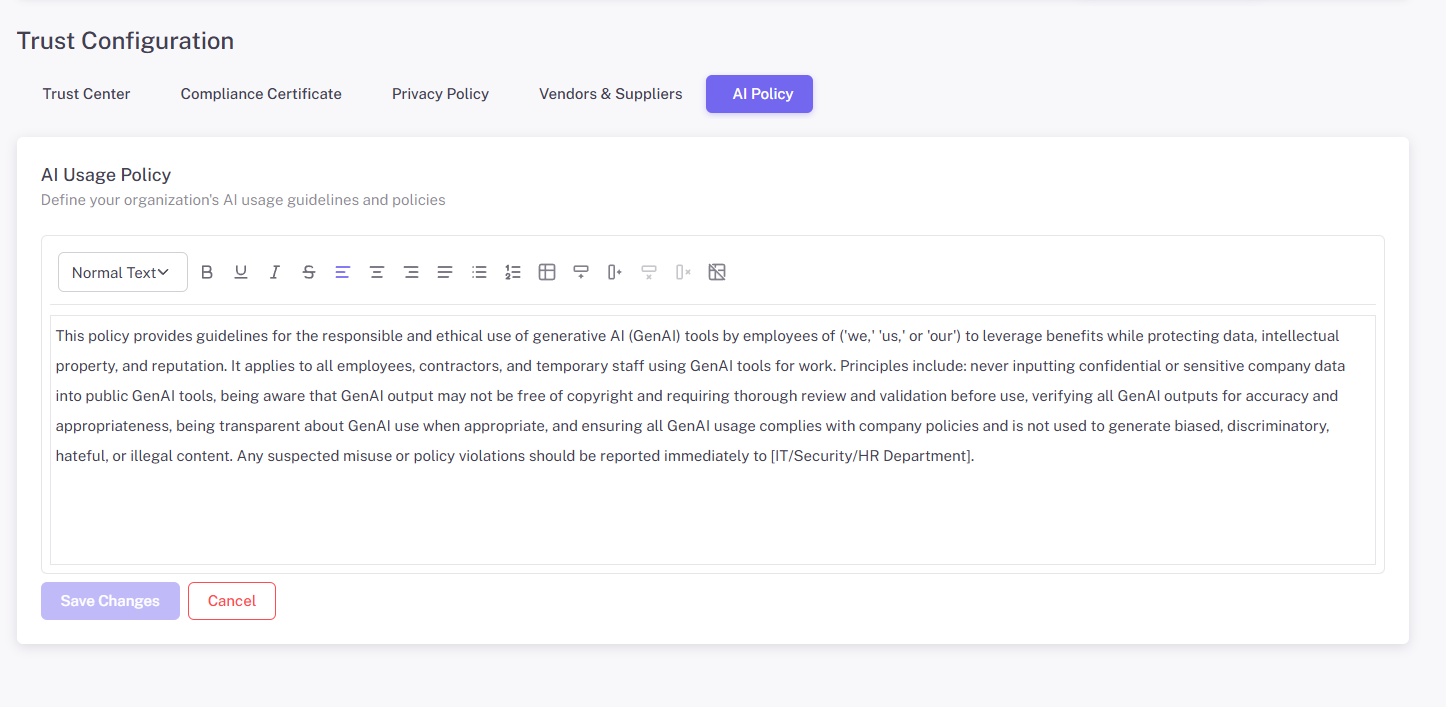Switch to the Trust Center tab
The height and width of the screenshot is (707, 1446).
pyautogui.click(x=86, y=94)
